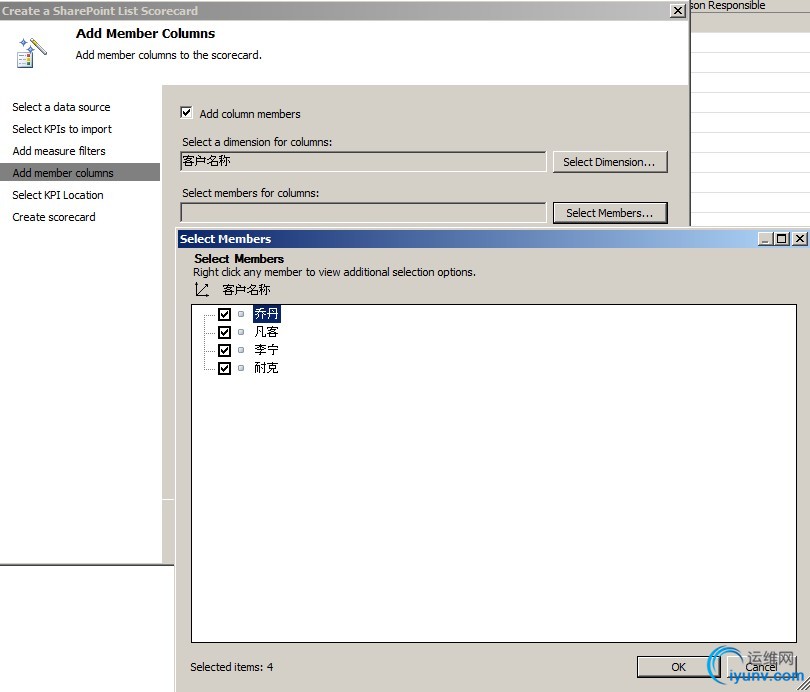Screen dimensions: 810x692
Task: Go to Select KPIs to import step
Action: (x=62, y=129)
